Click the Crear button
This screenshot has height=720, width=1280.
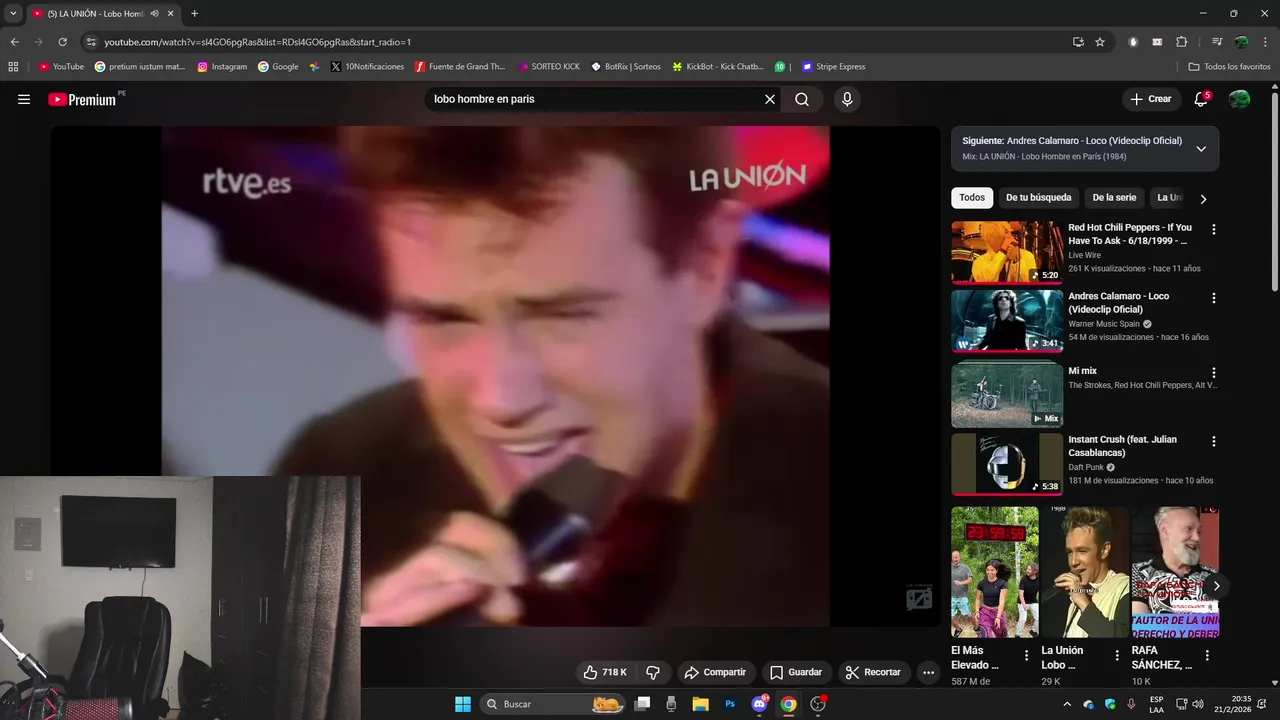1150,99
